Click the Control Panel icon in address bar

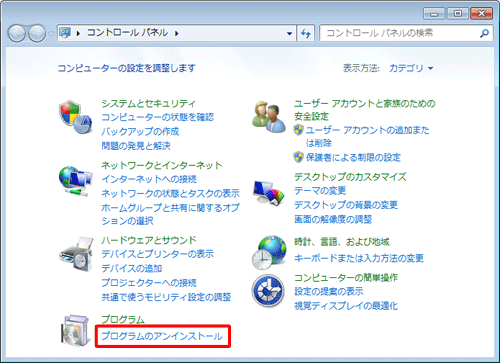click(x=65, y=33)
